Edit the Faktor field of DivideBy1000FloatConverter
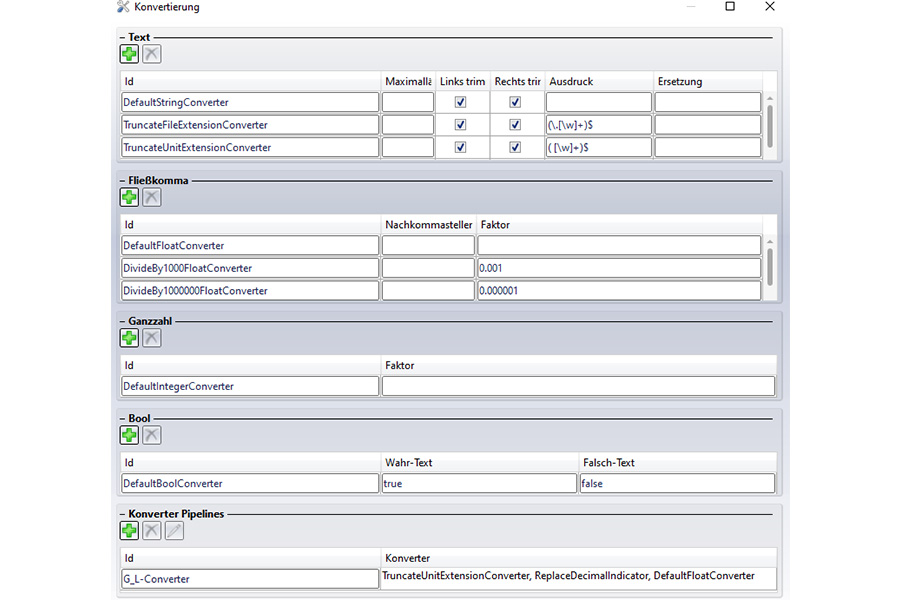 pos(618,268)
